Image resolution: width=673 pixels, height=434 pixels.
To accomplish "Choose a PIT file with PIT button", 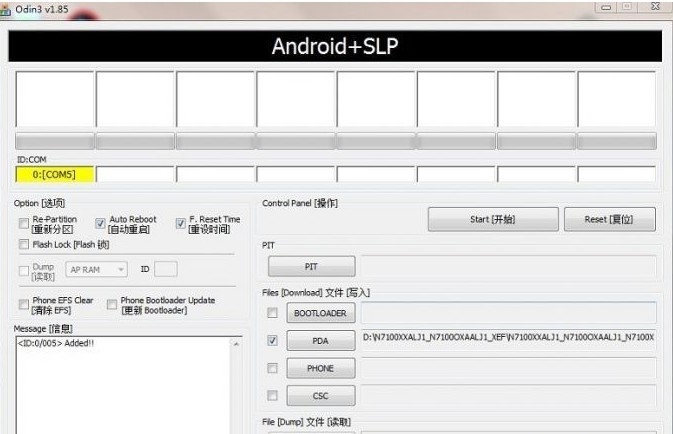I will pos(312,267).
